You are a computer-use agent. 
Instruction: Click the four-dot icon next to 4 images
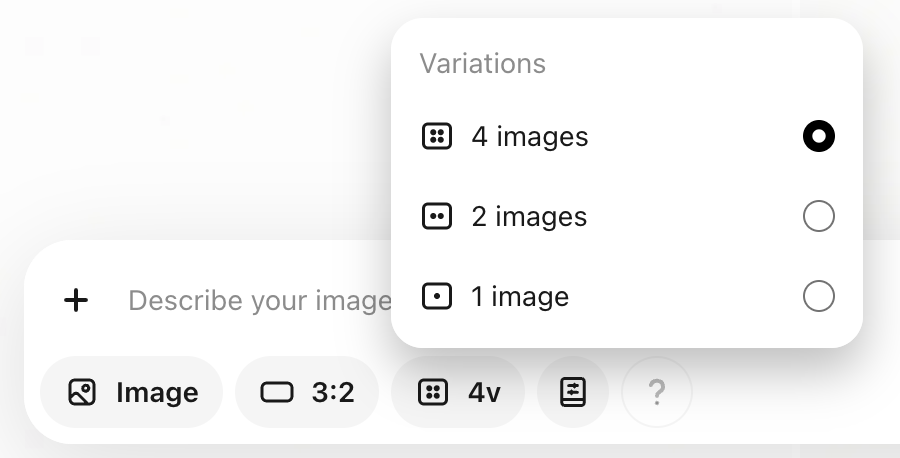coord(437,136)
